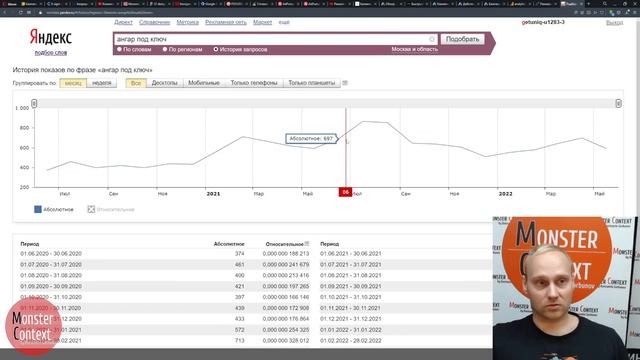Switch to the Мобильные tab
Viewport: 640px width, 360px height.
204,83
